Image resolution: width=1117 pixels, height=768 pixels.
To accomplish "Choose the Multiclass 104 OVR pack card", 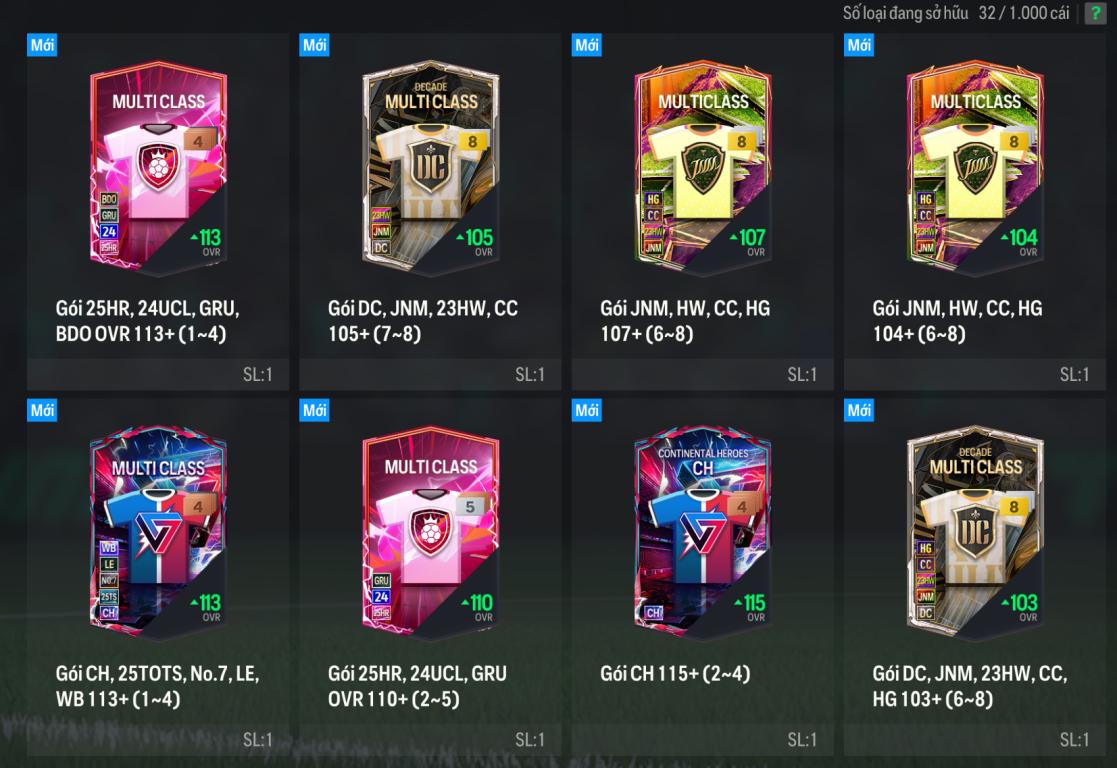I will click(x=975, y=168).
